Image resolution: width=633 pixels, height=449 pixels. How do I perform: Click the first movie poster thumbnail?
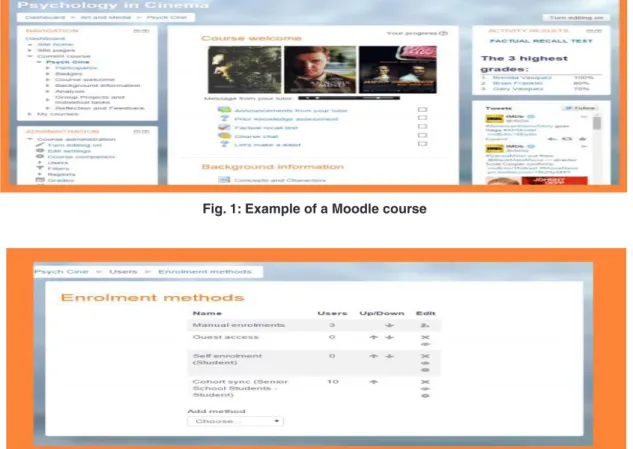click(244, 69)
